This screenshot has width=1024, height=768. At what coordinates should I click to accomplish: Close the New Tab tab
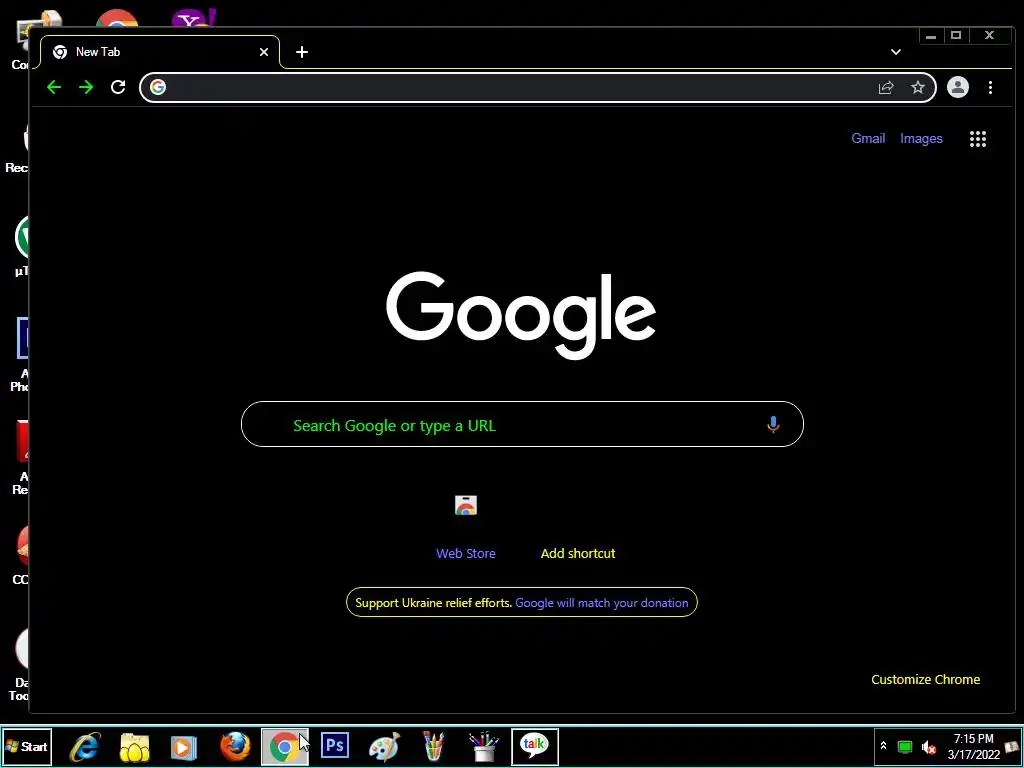coord(264,52)
